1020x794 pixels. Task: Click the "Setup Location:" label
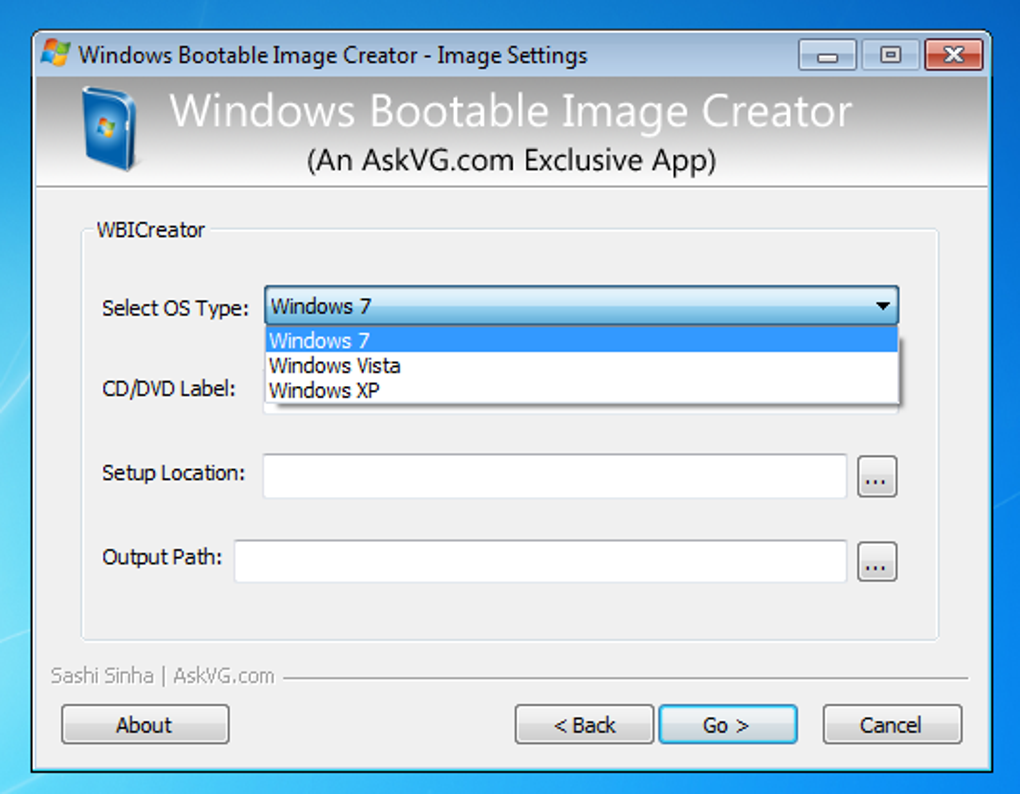(x=173, y=473)
